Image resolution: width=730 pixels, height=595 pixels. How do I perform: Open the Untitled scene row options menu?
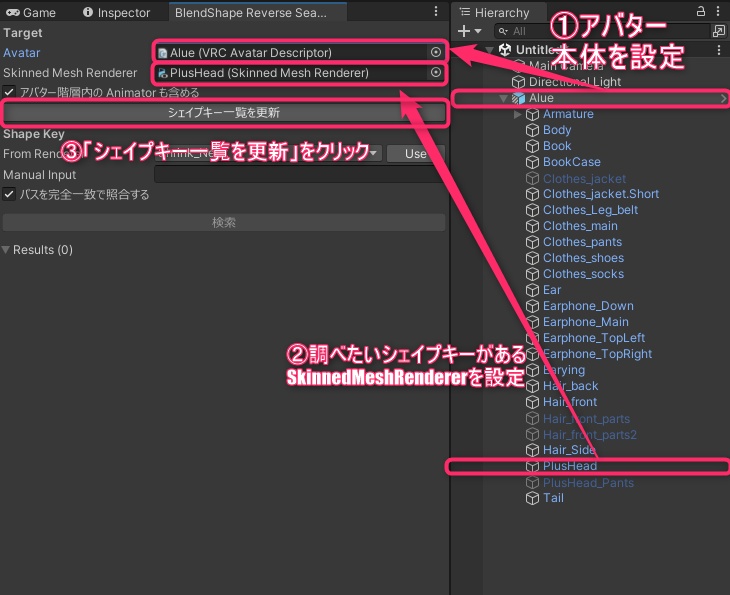pyautogui.click(x=719, y=49)
